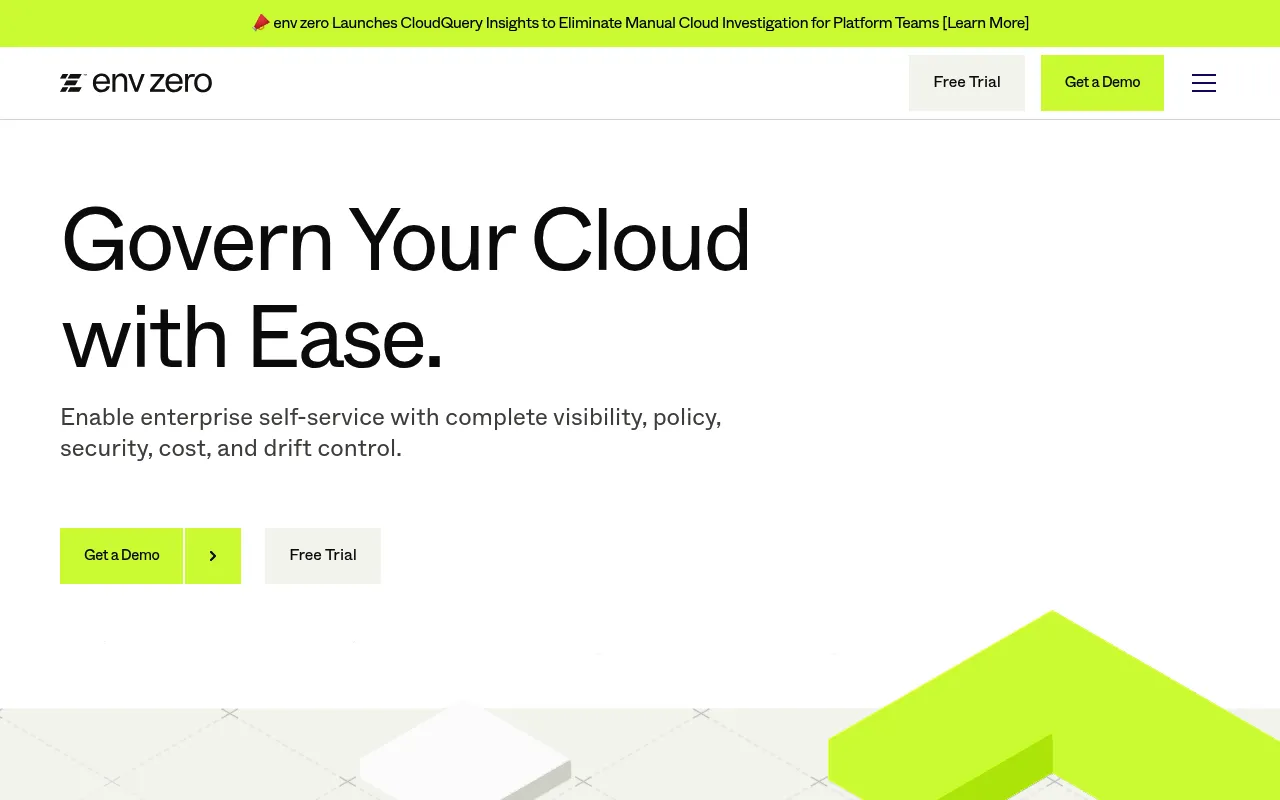
Task: Click Get a Demo in the header
Action: point(1102,83)
